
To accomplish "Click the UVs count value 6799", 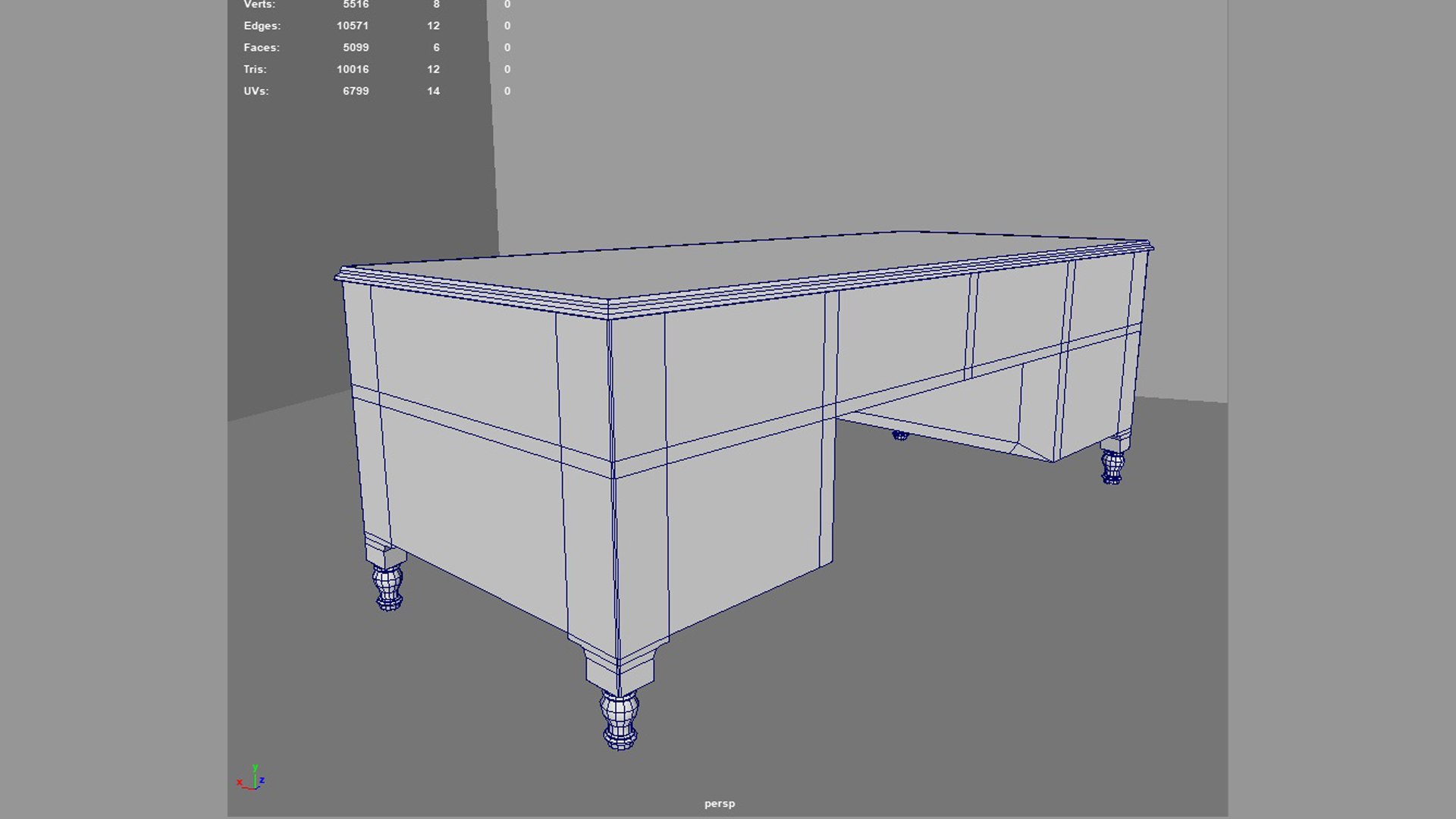I will 356,91.
